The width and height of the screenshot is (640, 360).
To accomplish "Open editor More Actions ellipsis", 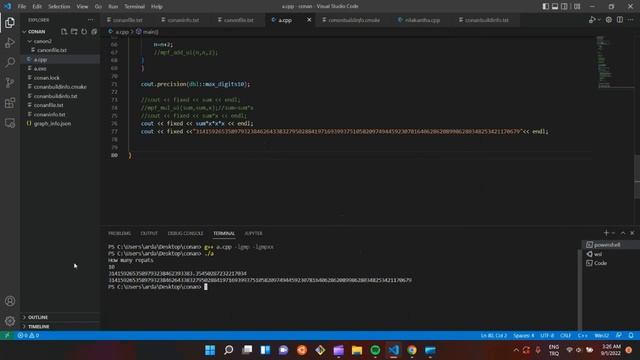I will (631, 20).
